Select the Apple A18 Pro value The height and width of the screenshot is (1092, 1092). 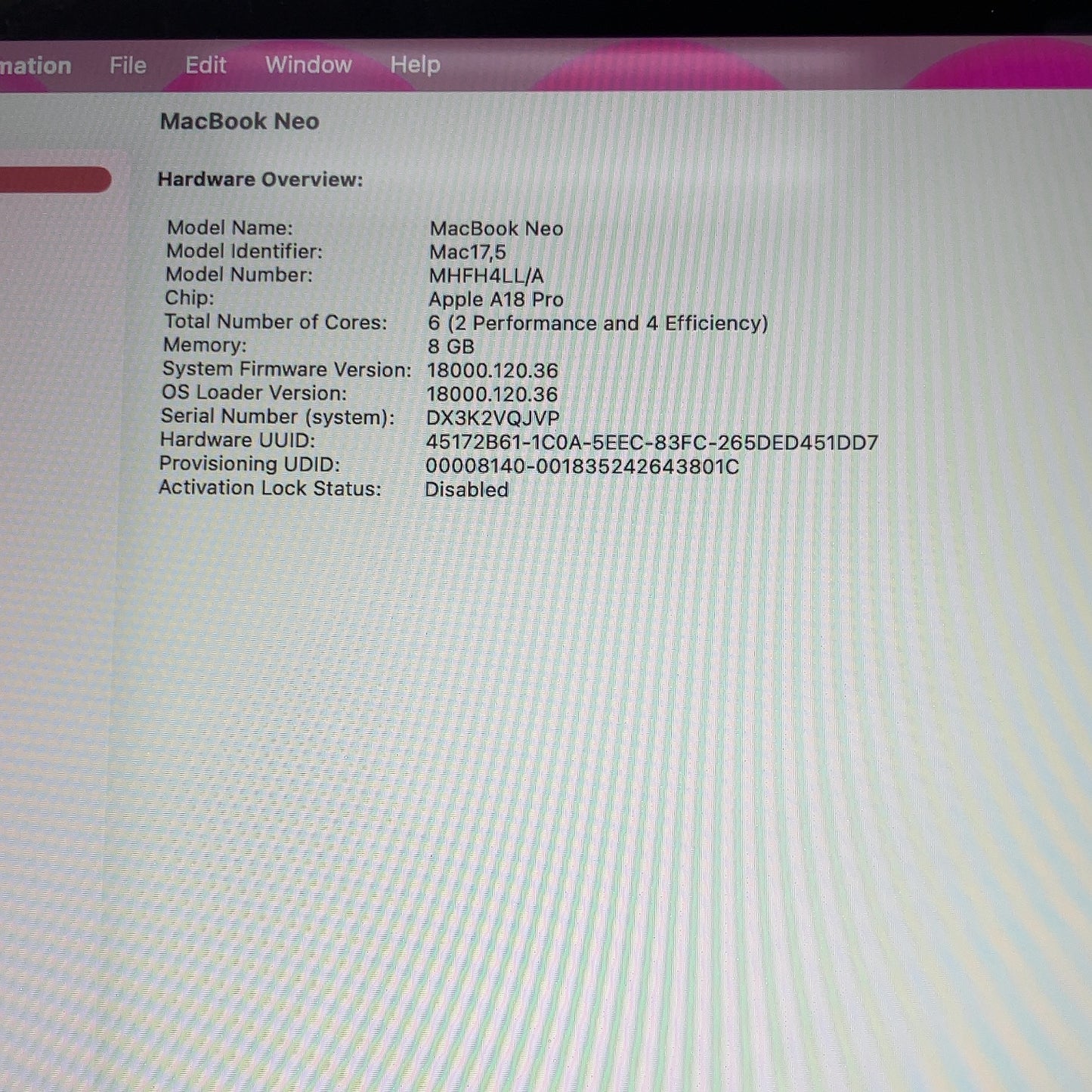496,299
